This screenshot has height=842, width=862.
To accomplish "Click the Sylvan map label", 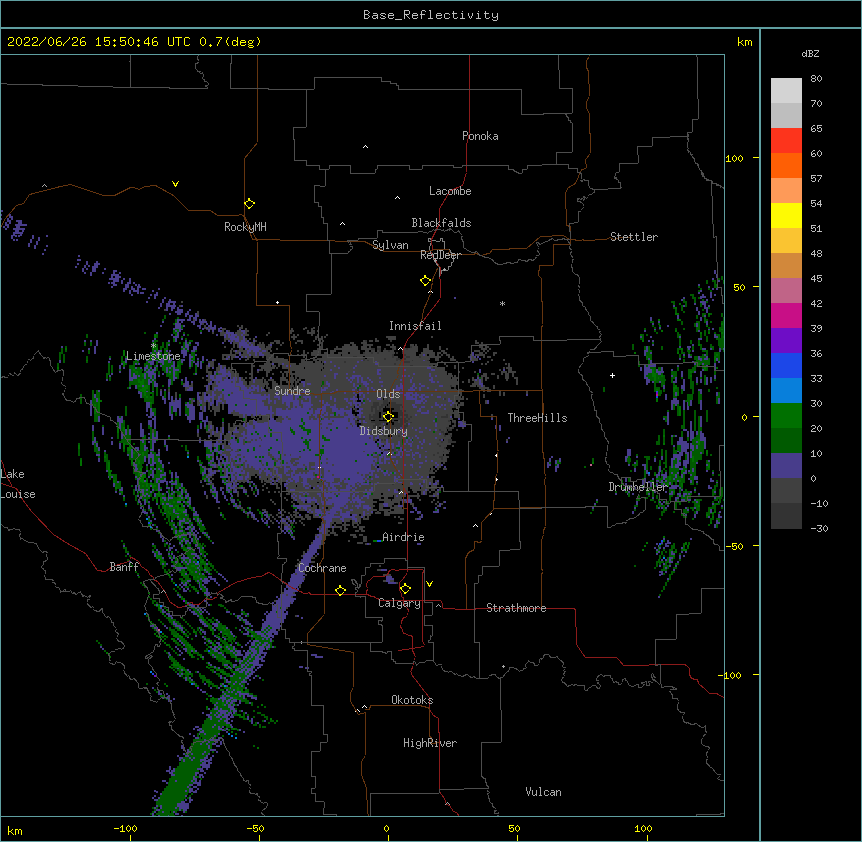I will tap(390, 245).
